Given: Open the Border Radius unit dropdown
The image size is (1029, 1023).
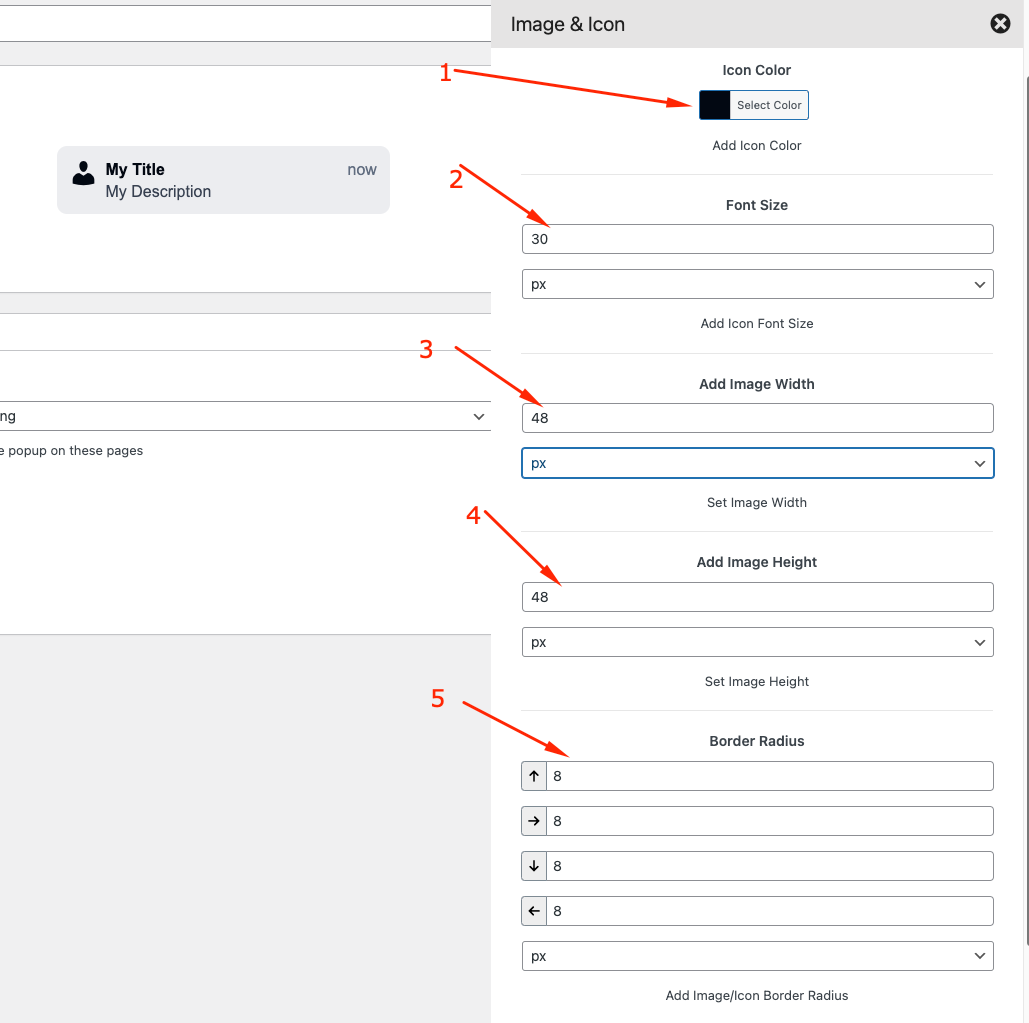Looking at the screenshot, I should pos(757,956).
